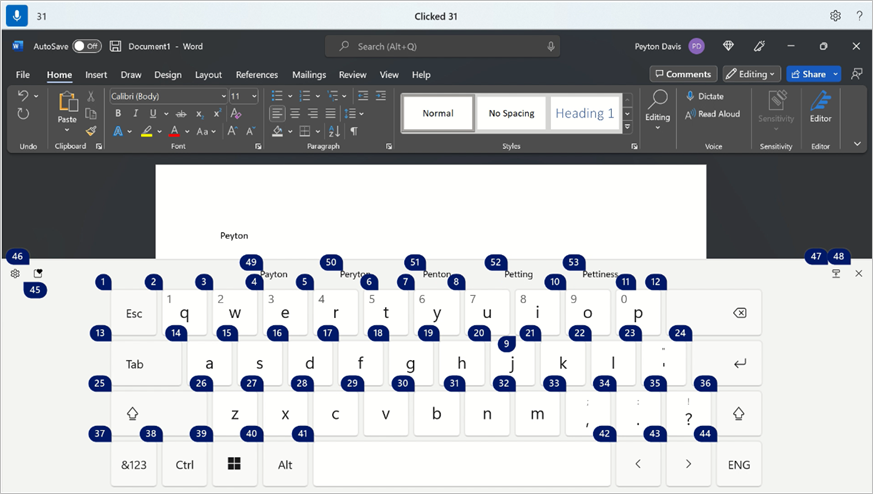Image resolution: width=873 pixels, height=494 pixels.
Task: Choose the 'Petting' text suggestion
Action: click(x=518, y=274)
